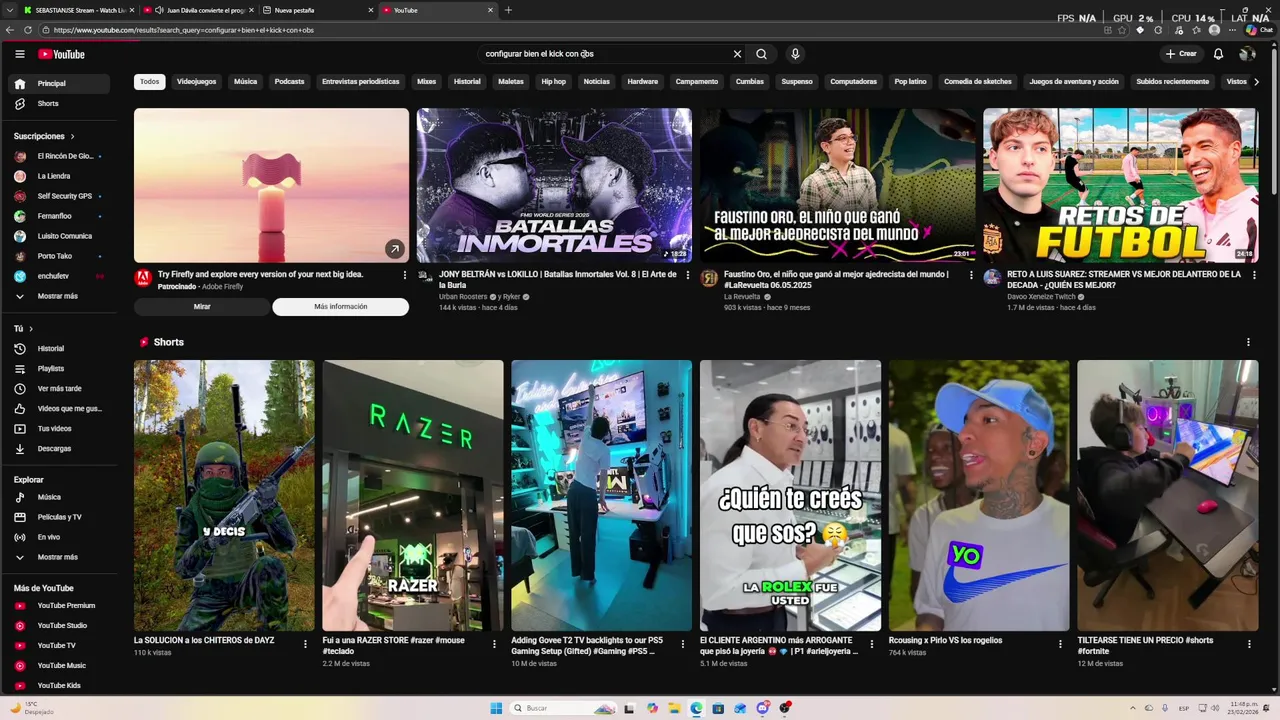1280x720 pixels.
Task: Play the Govee T2 TV backlights short
Action: [x=601, y=496]
